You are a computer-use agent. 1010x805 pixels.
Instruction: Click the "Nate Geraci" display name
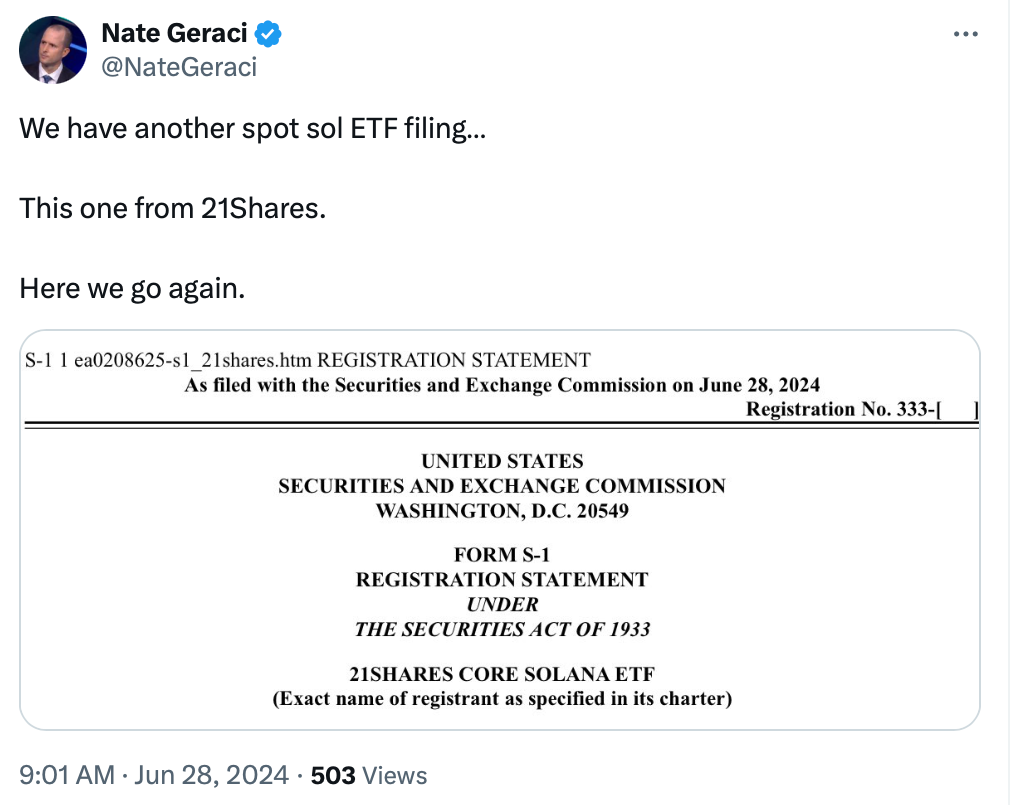click(174, 34)
